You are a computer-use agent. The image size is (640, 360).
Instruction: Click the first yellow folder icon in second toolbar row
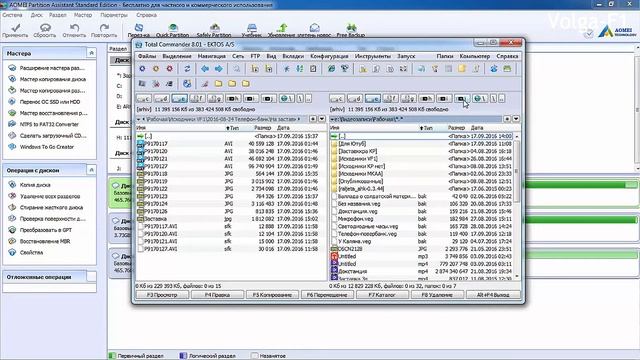(x=218, y=84)
